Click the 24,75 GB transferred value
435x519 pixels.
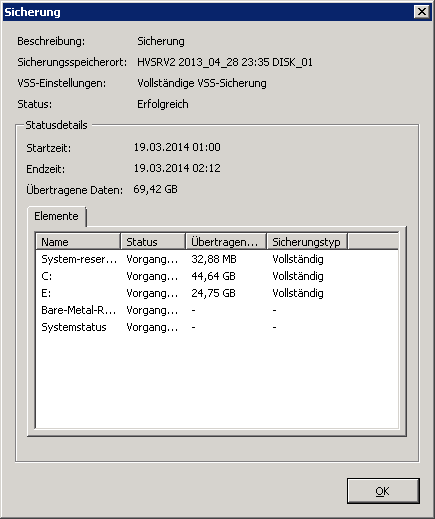213,293
